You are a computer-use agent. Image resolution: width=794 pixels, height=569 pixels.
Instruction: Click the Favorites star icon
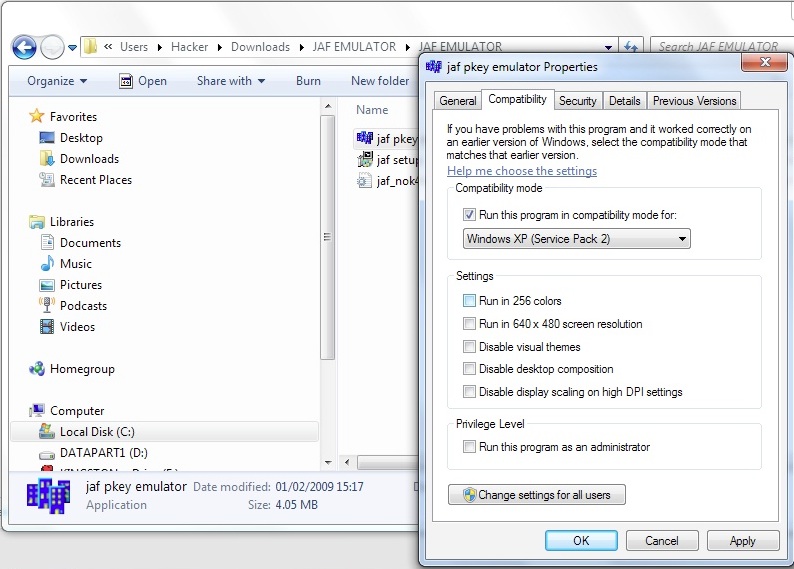point(36,116)
